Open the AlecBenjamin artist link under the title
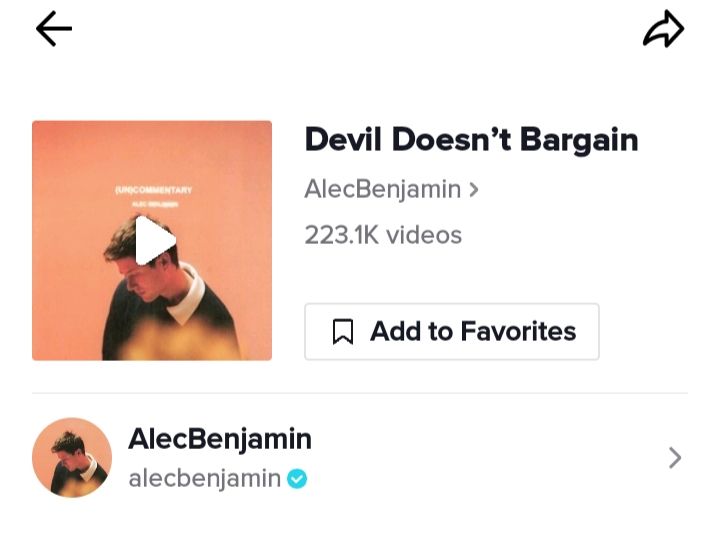Viewport: 720px width, 538px height. (382, 189)
